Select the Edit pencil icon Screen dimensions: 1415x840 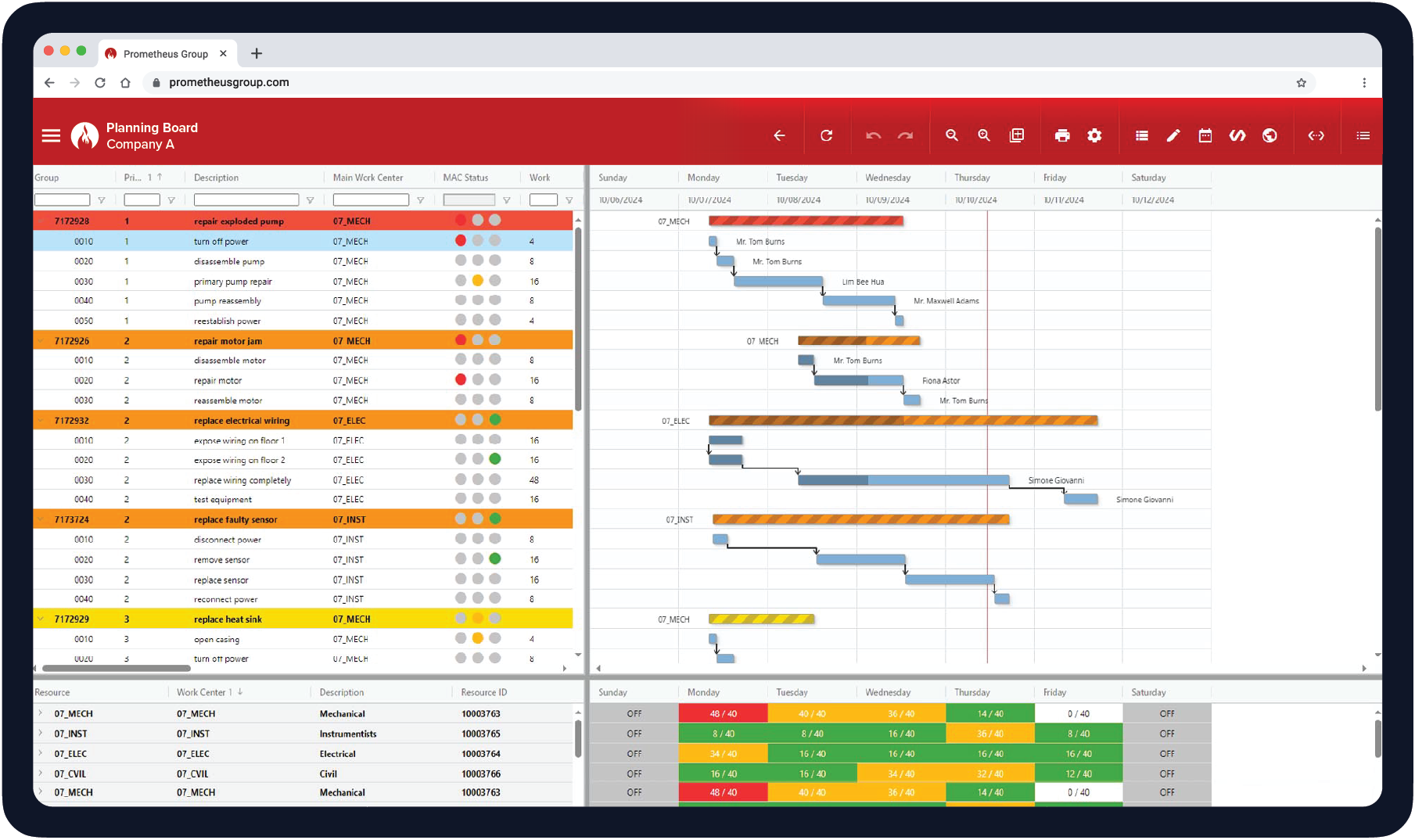1173,135
